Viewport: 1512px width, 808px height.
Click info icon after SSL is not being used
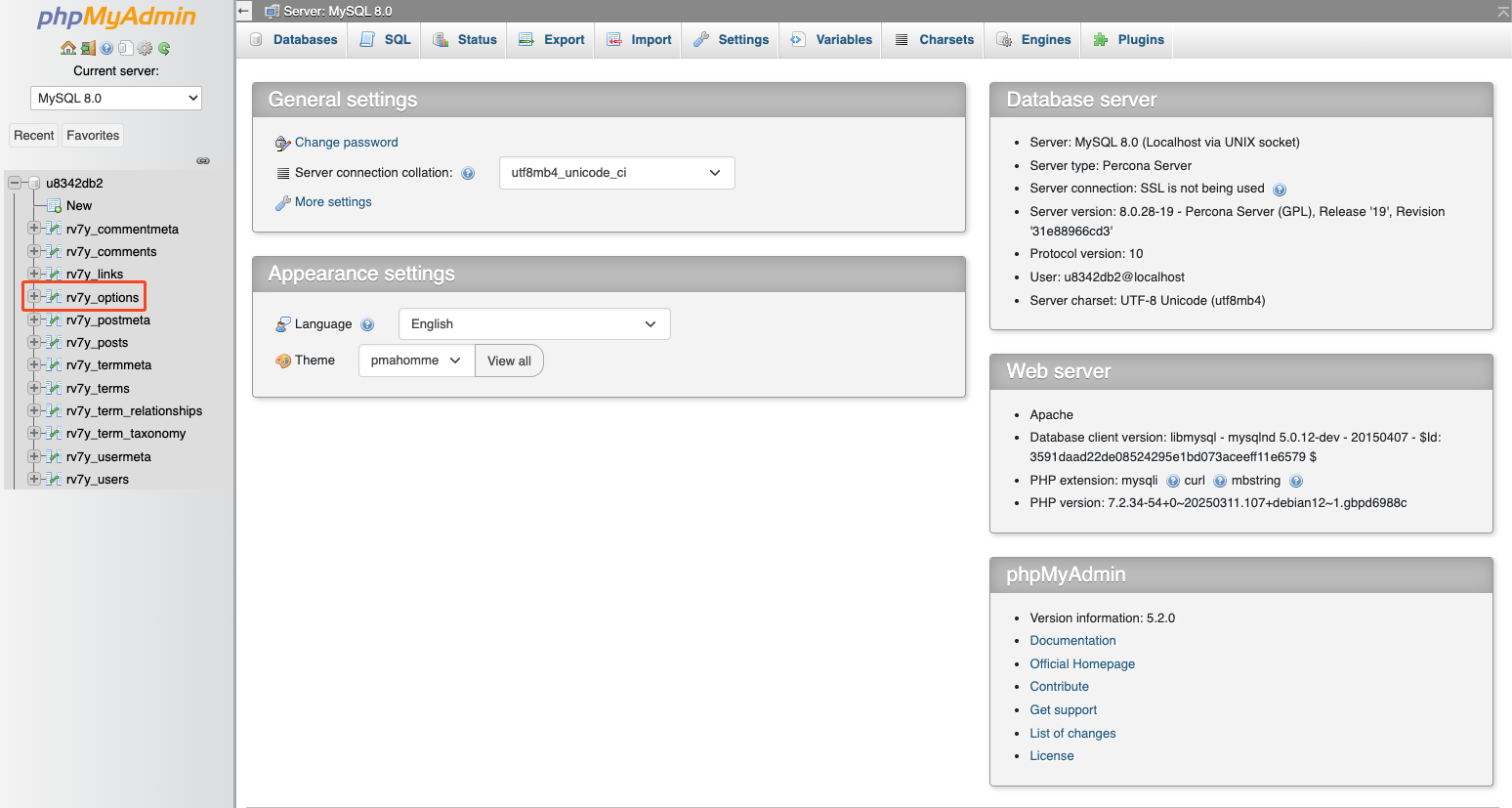pyautogui.click(x=1280, y=190)
